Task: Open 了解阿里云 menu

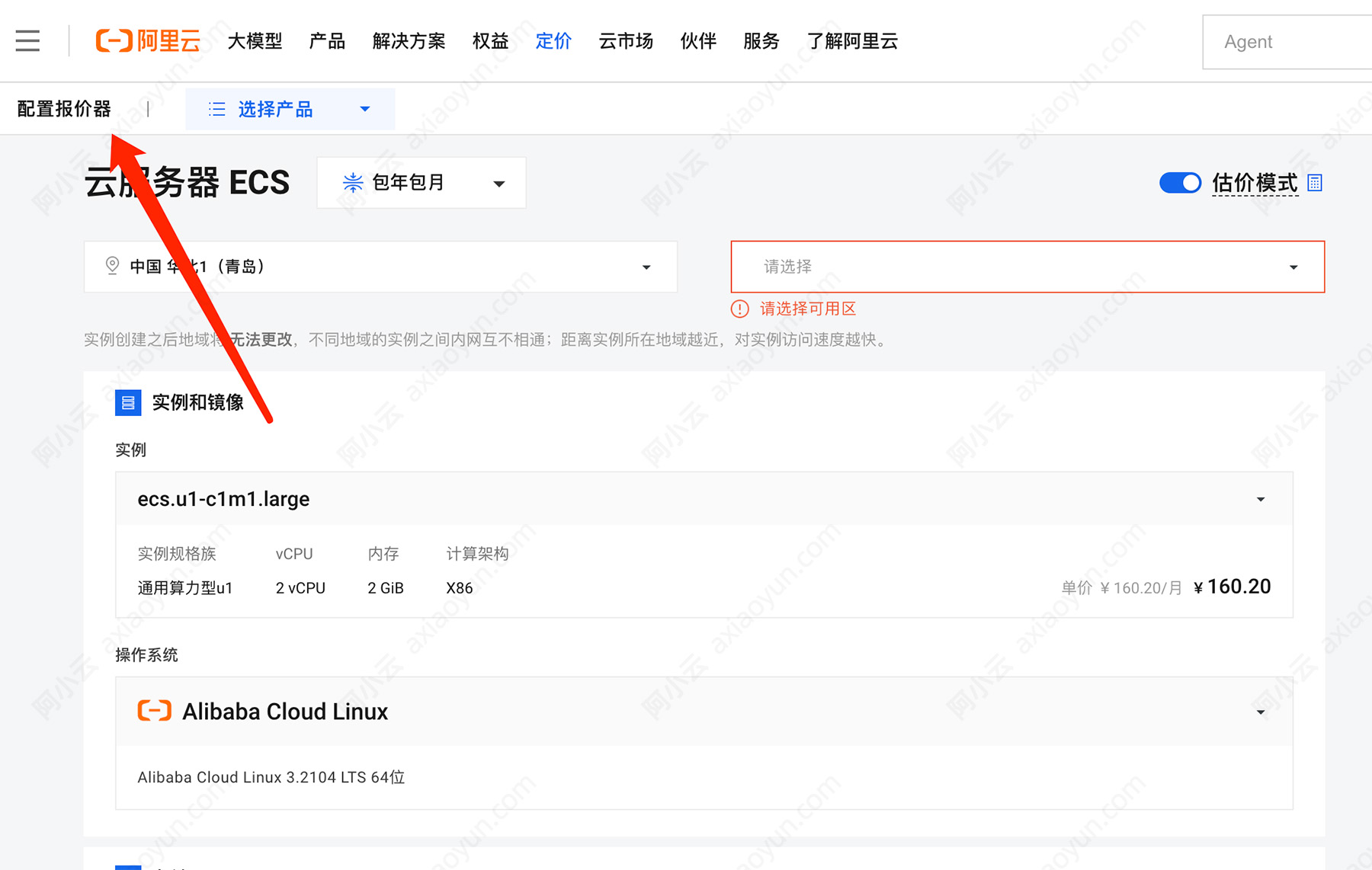Action: pos(852,41)
